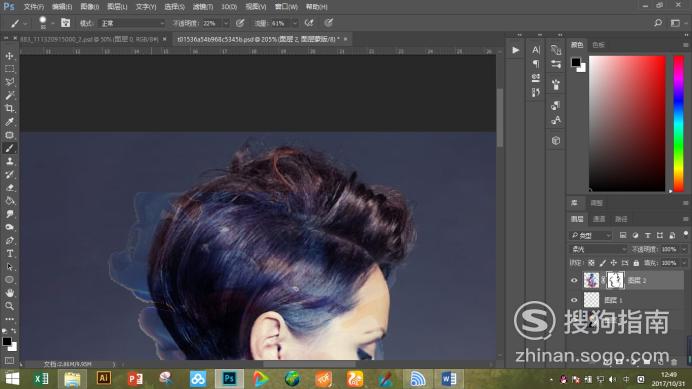The width and height of the screenshot is (692, 389).
Task: Click the Actions play panel icon
Action: 515,50
